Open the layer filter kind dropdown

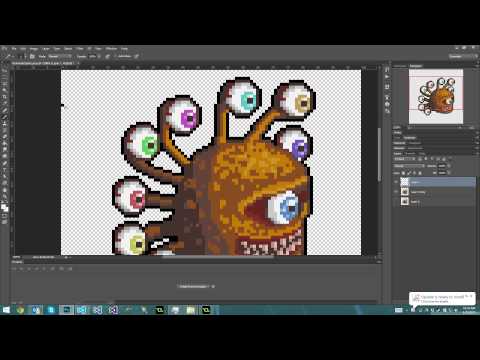click(405, 159)
